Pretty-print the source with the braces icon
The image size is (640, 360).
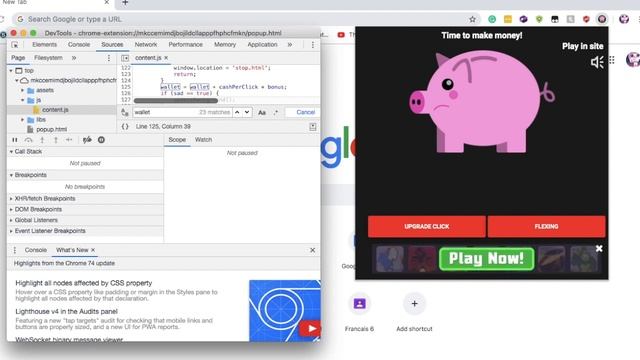coord(125,127)
